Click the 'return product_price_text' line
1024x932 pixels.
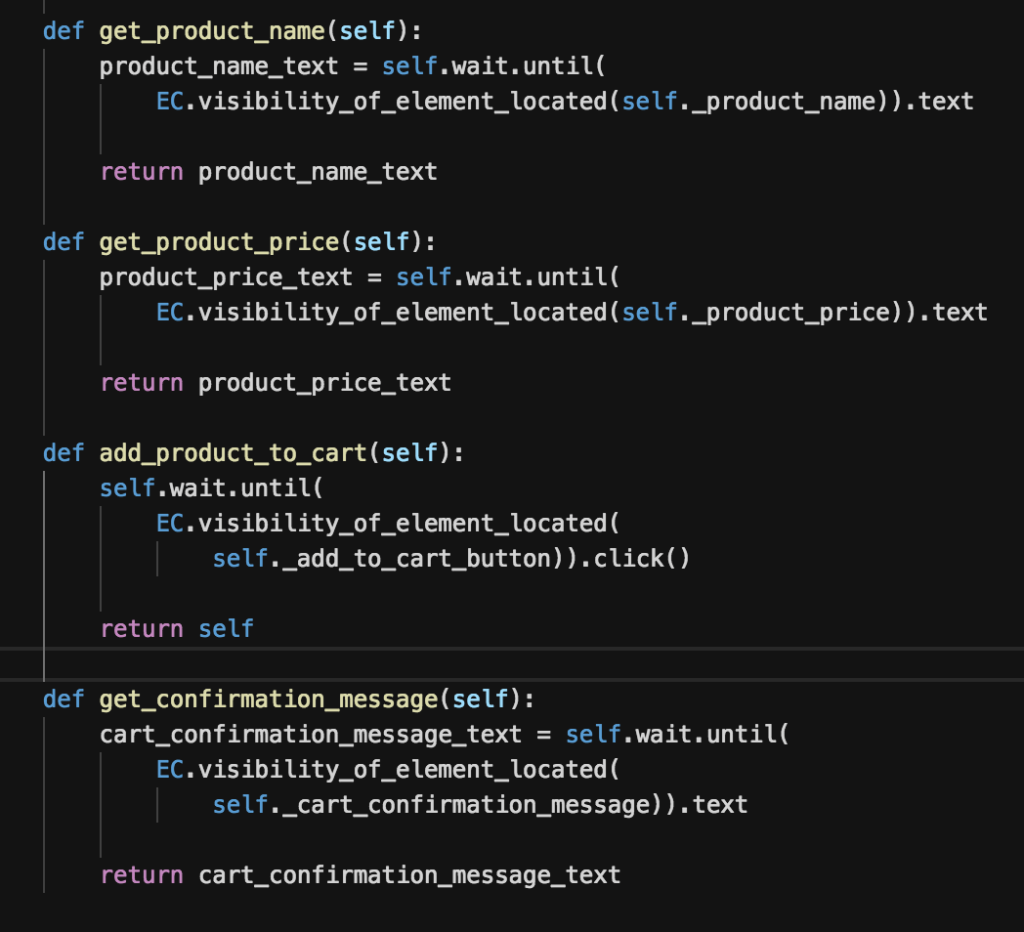[x=276, y=383]
